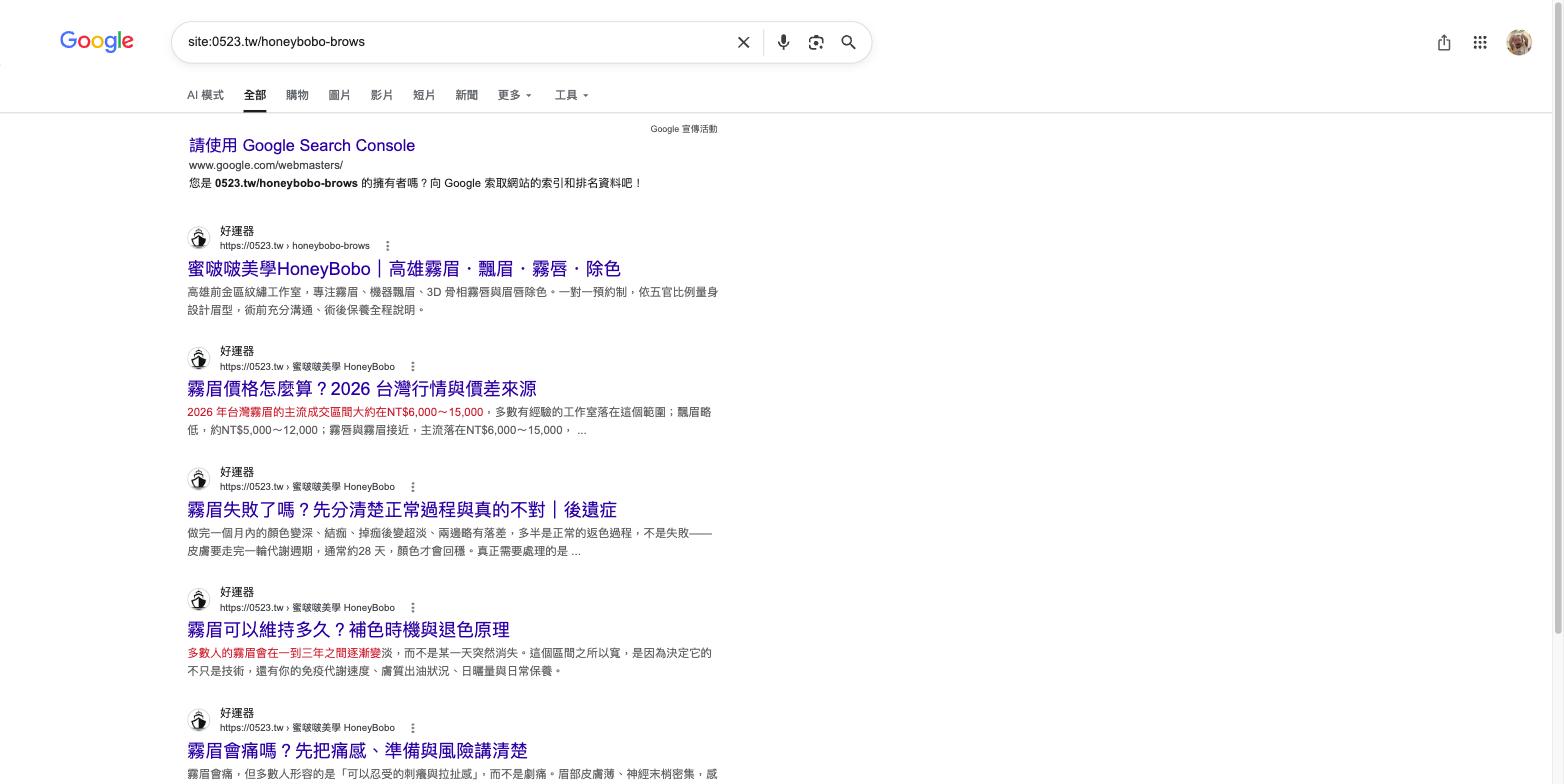This screenshot has height=784, width=1564.
Task: Clear the search query with X
Action: (743, 42)
